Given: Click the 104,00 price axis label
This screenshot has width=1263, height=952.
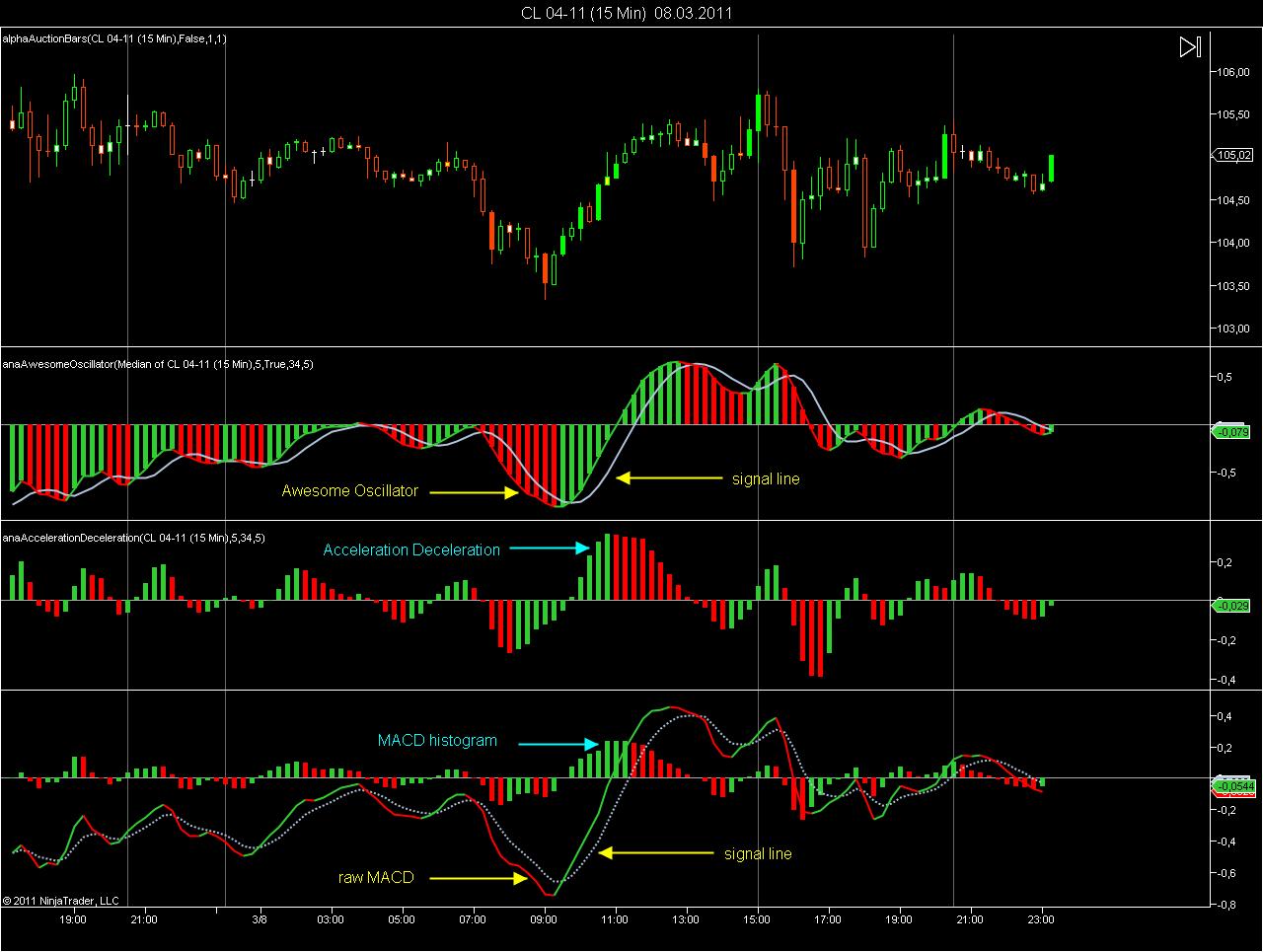Looking at the screenshot, I should click(x=1234, y=243).
